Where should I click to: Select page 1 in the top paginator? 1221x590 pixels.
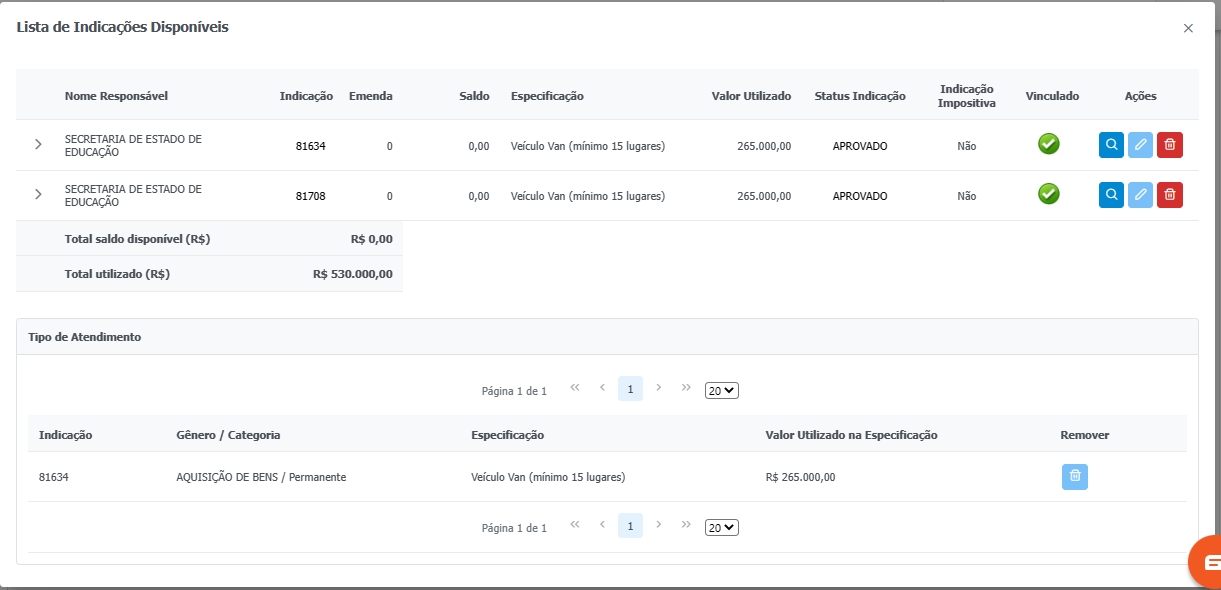(630, 389)
